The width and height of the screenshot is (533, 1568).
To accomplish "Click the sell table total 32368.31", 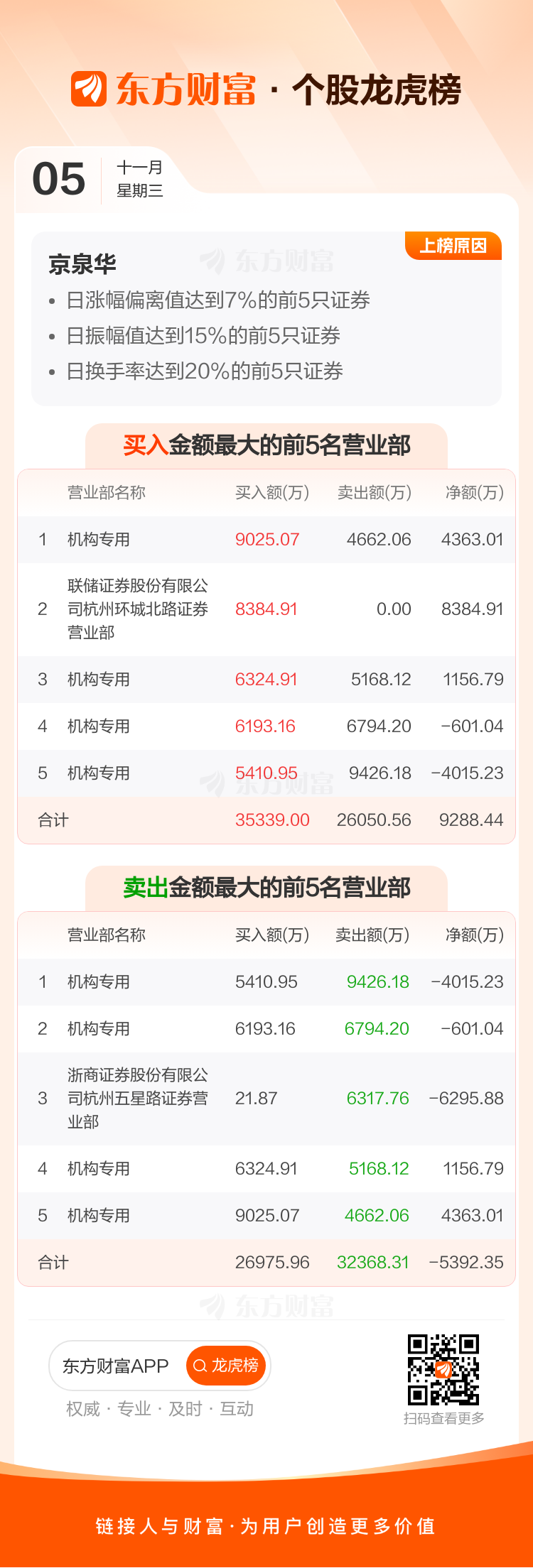I will pyautogui.click(x=372, y=1262).
